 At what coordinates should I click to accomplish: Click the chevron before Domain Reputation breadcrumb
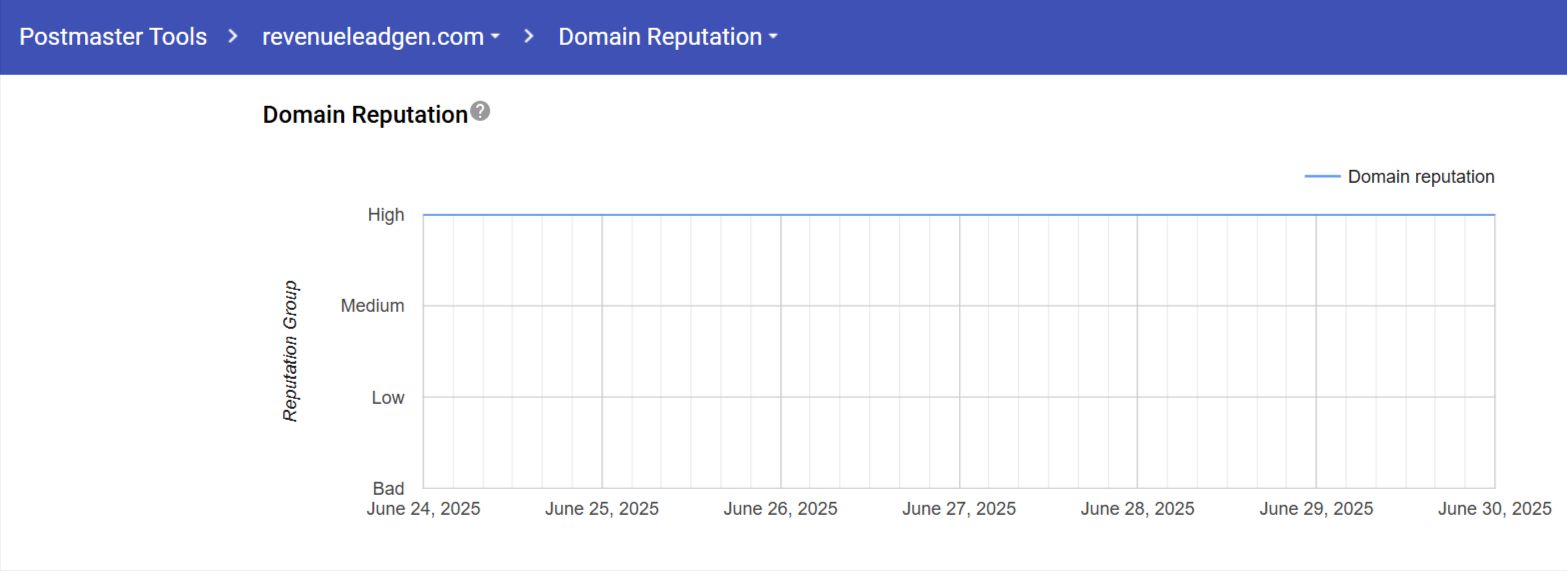(529, 37)
